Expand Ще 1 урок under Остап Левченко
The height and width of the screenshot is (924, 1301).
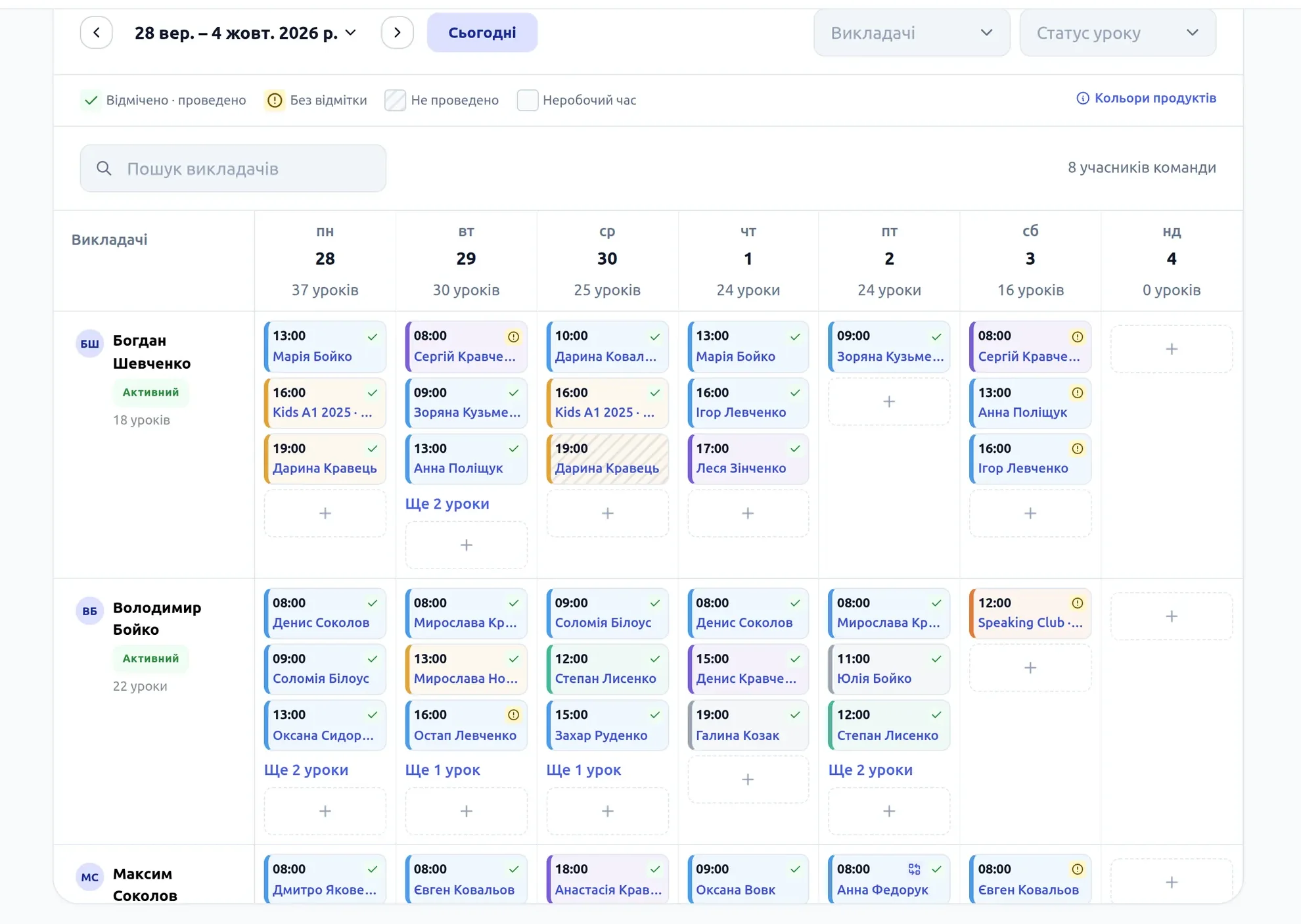(x=442, y=770)
